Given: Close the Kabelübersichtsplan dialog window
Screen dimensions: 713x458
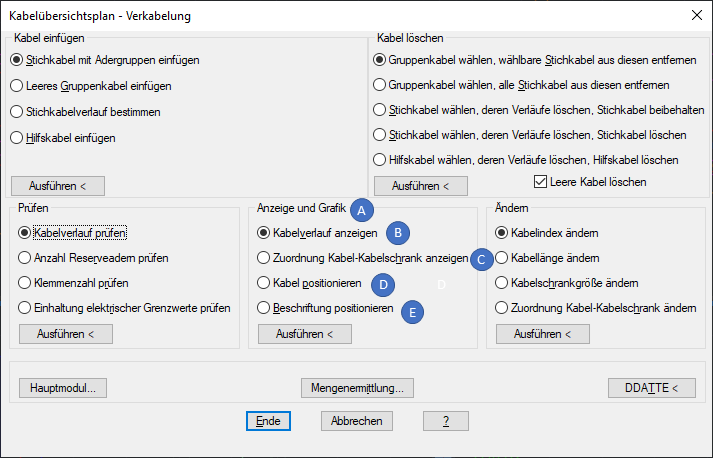Looking at the screenshot, I should pyautogui.click(x=697, y=15).
